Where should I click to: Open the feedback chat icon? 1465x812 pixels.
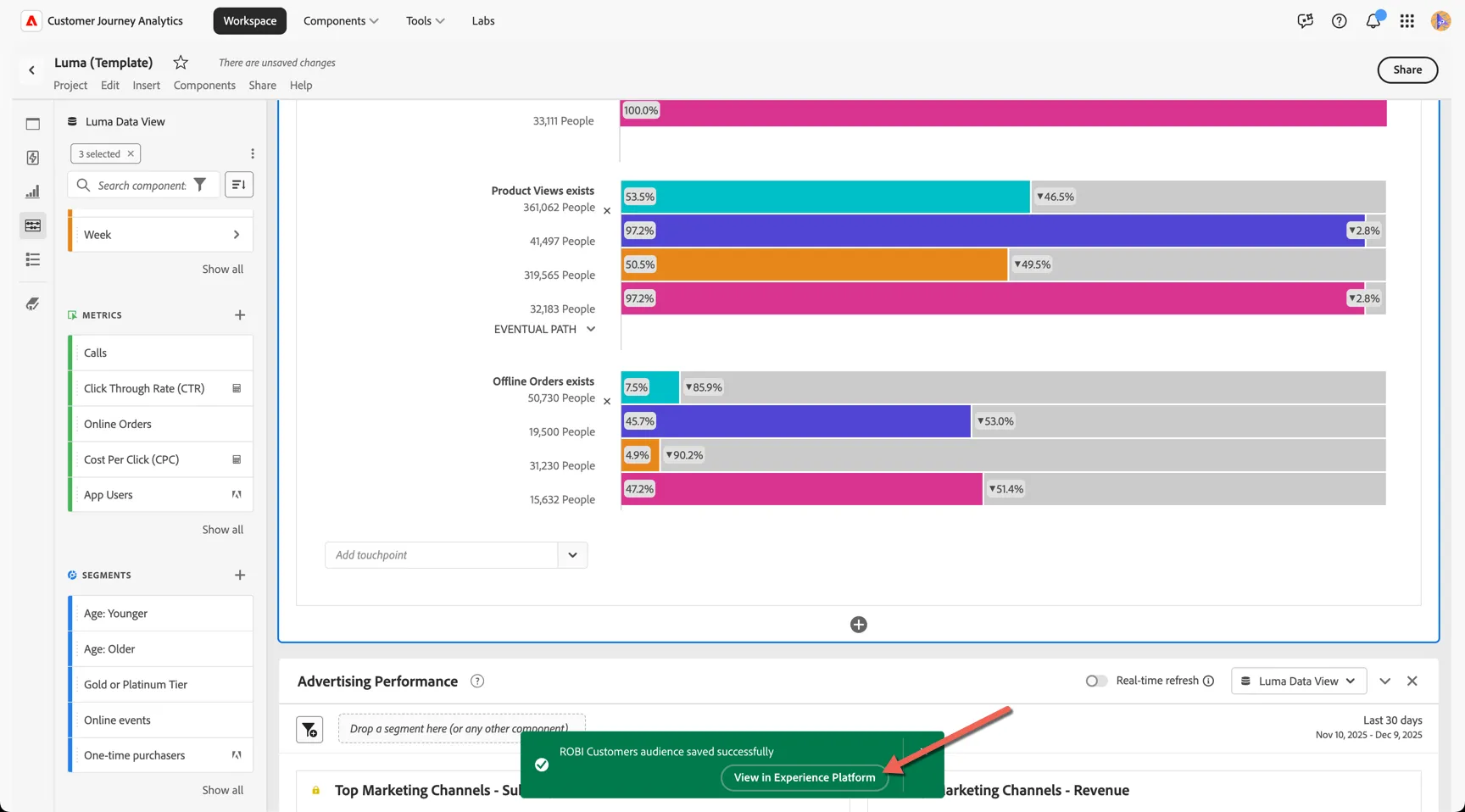point(1305,21)
